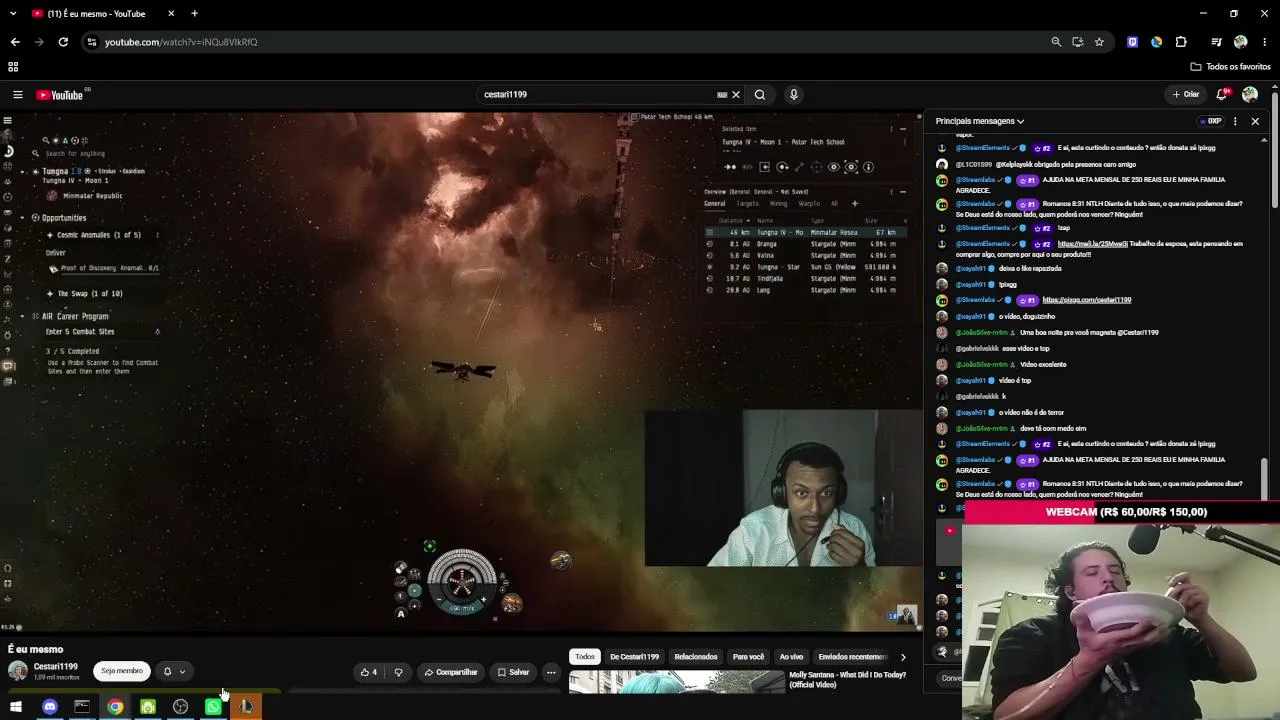Open live chat options three-dot menu

(x=1235, y=121)
